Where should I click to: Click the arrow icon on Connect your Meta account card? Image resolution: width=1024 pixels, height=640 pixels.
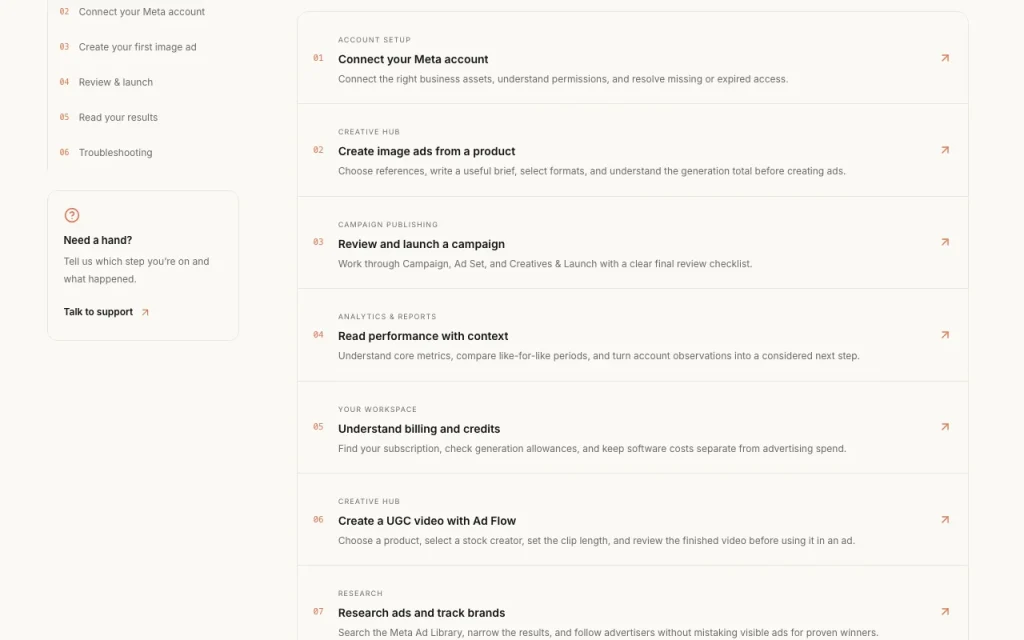945,58
